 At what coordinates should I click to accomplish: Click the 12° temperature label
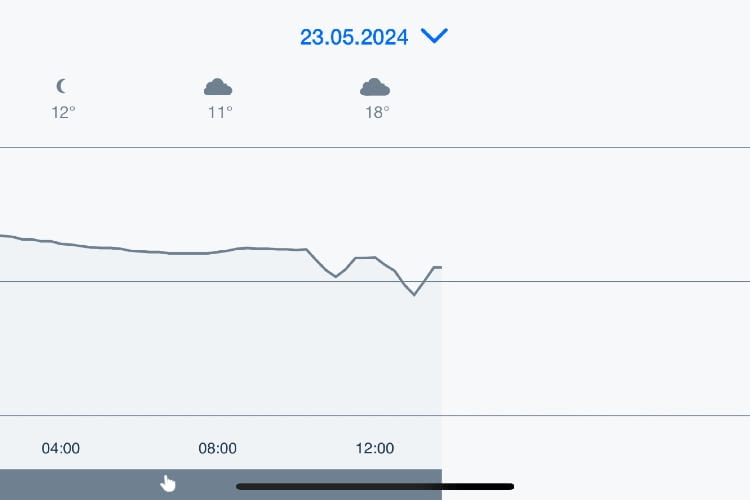(63, 112)
